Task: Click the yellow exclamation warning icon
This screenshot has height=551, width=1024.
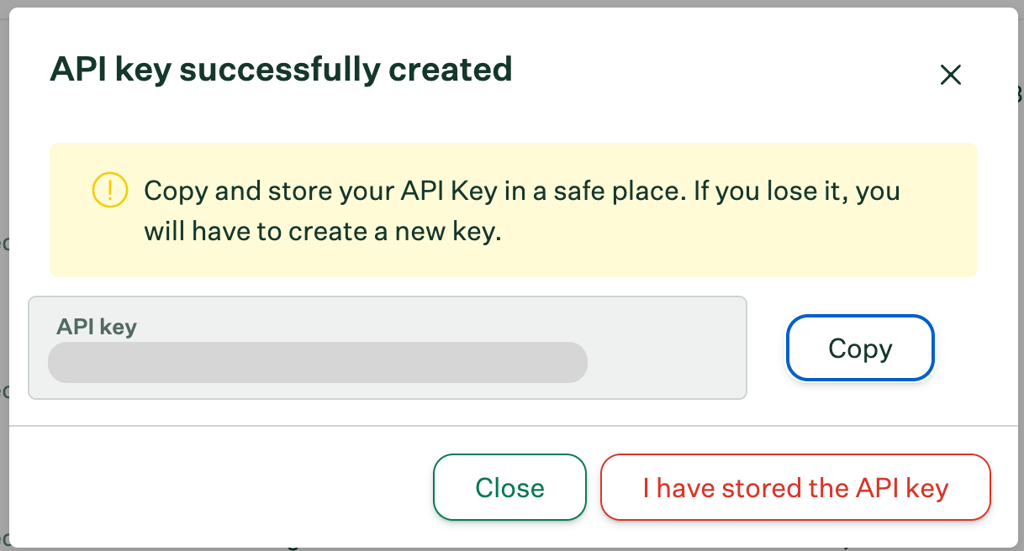Action: (x=110, y=190)
